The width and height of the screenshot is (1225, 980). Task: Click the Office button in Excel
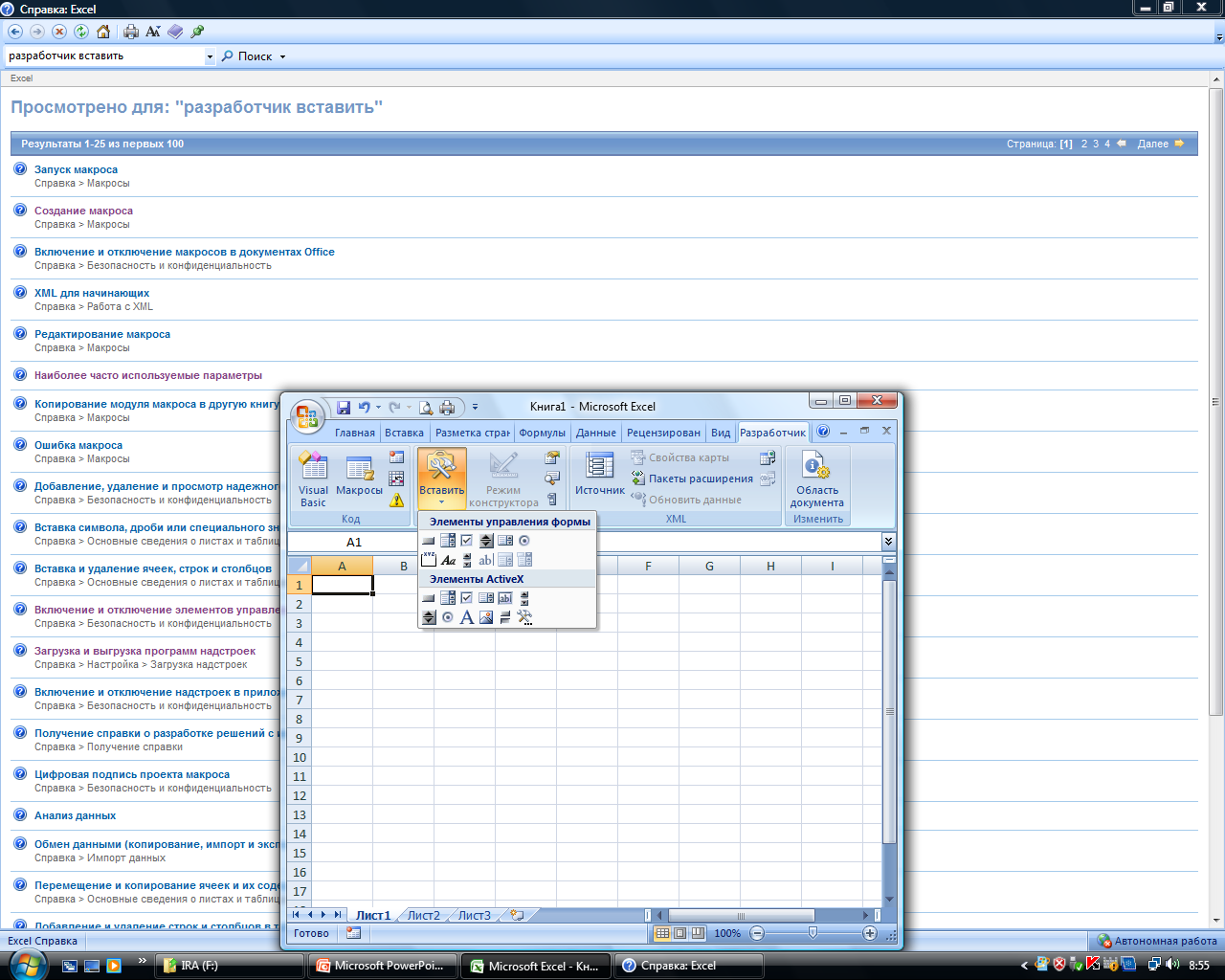(307, 416)
